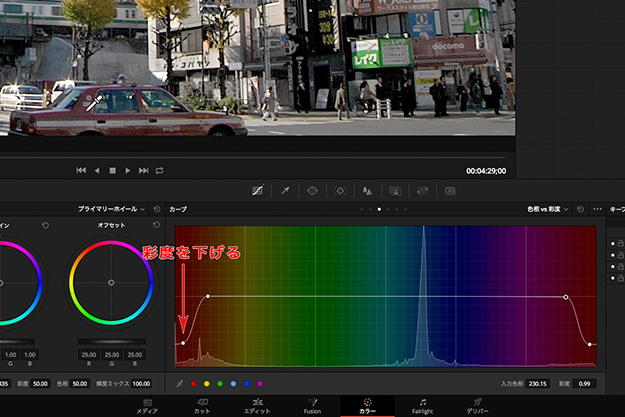
Task: Switch to the Fairlight page
Action: 423,405
